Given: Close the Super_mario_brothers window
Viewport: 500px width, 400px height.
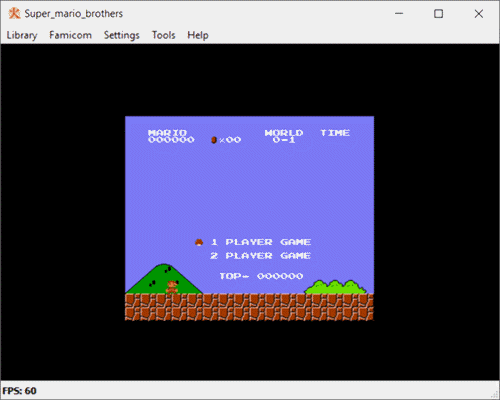Looking at the screenshot, I should click(x=479, y=14).
